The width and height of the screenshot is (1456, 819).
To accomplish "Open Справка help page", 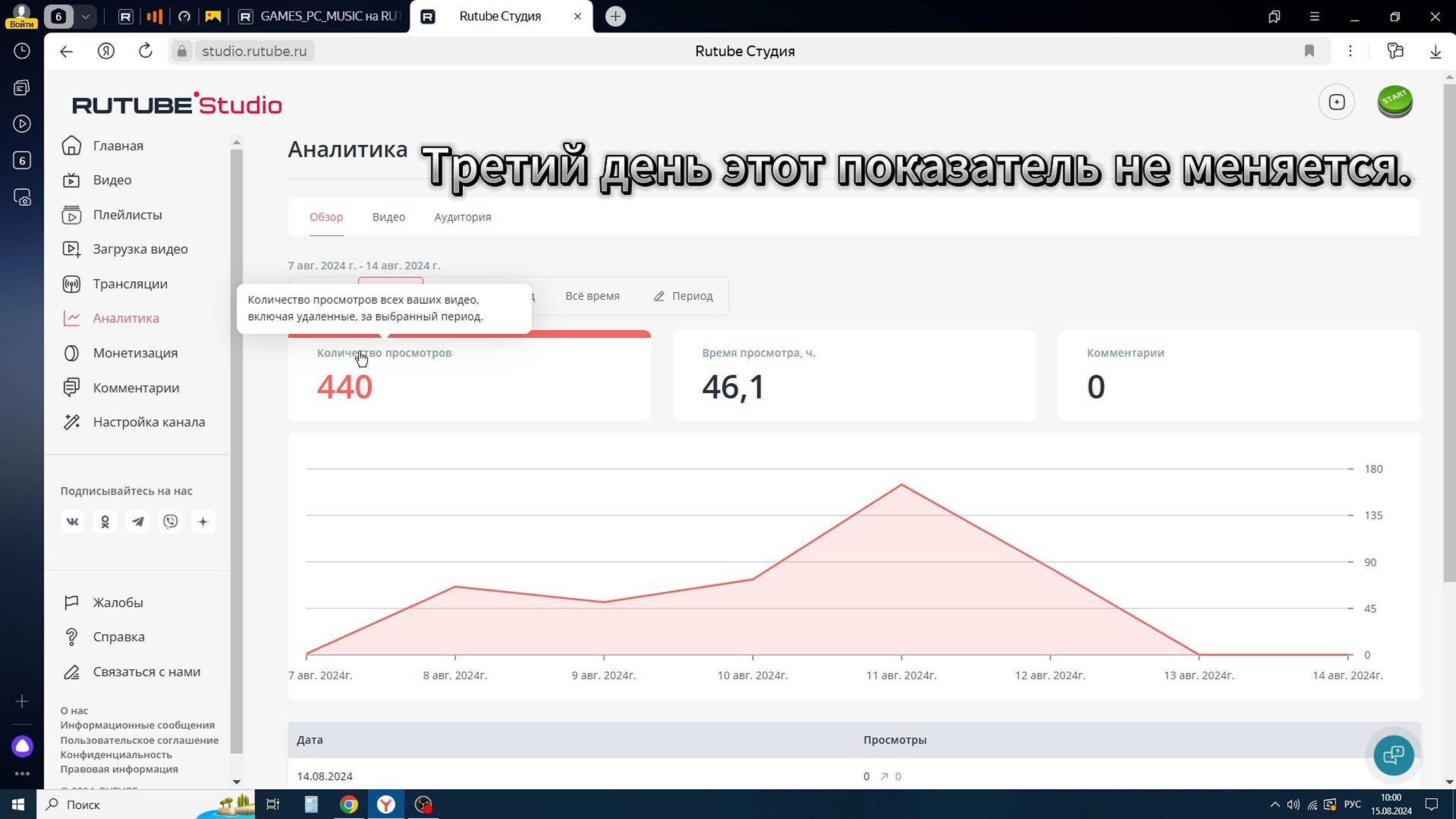I will [118, 637].
